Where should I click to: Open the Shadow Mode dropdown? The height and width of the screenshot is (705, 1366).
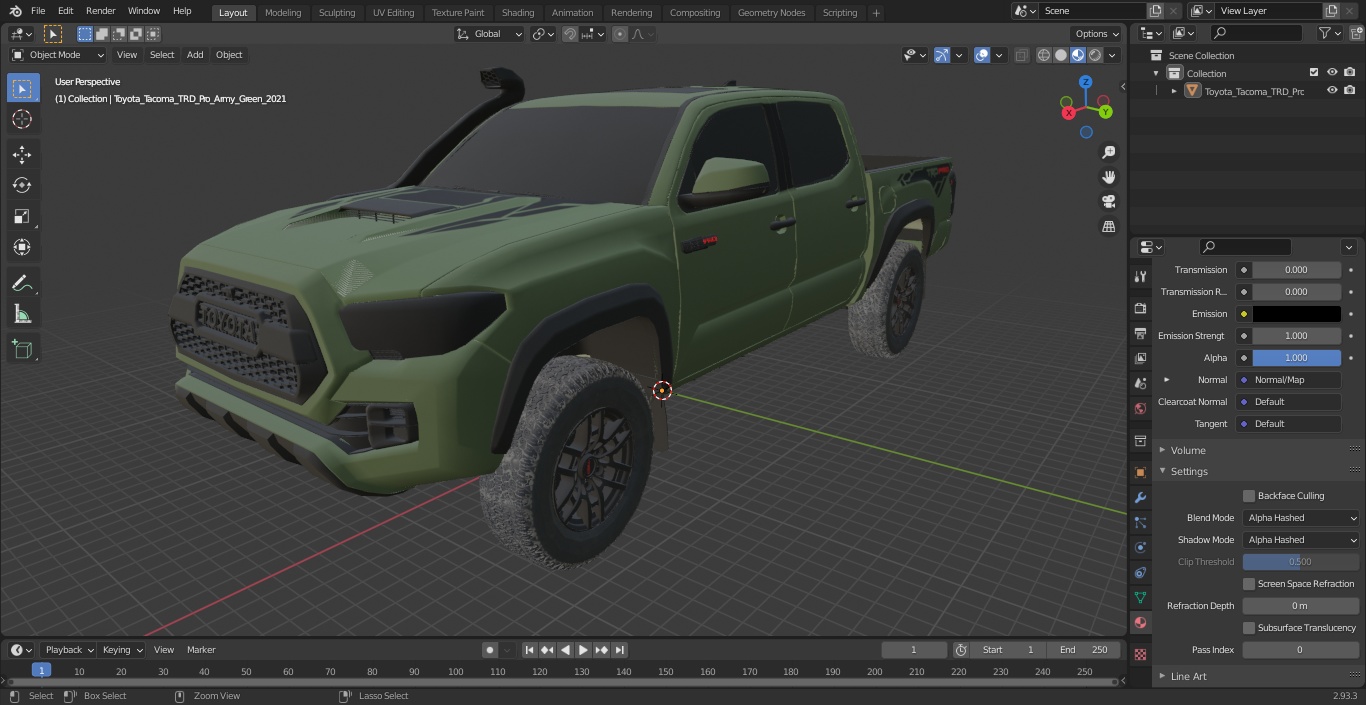click(1301, 540)
